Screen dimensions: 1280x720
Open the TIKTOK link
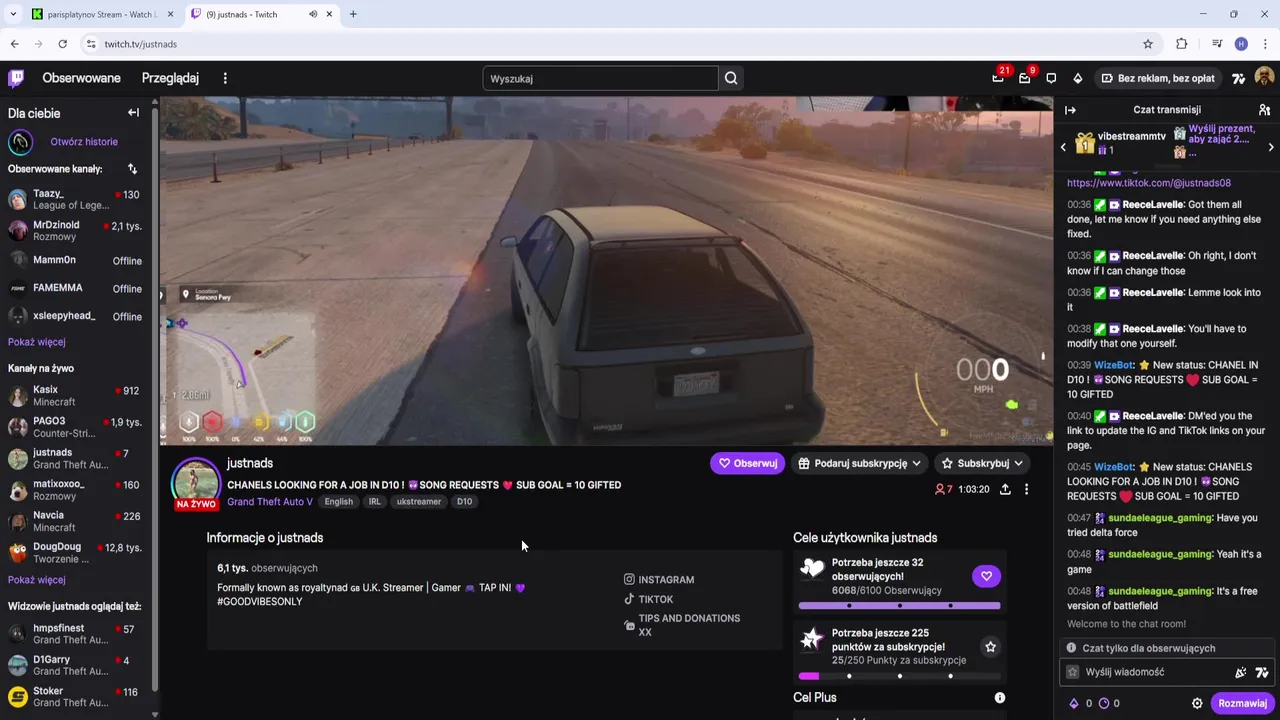[649, 600]
